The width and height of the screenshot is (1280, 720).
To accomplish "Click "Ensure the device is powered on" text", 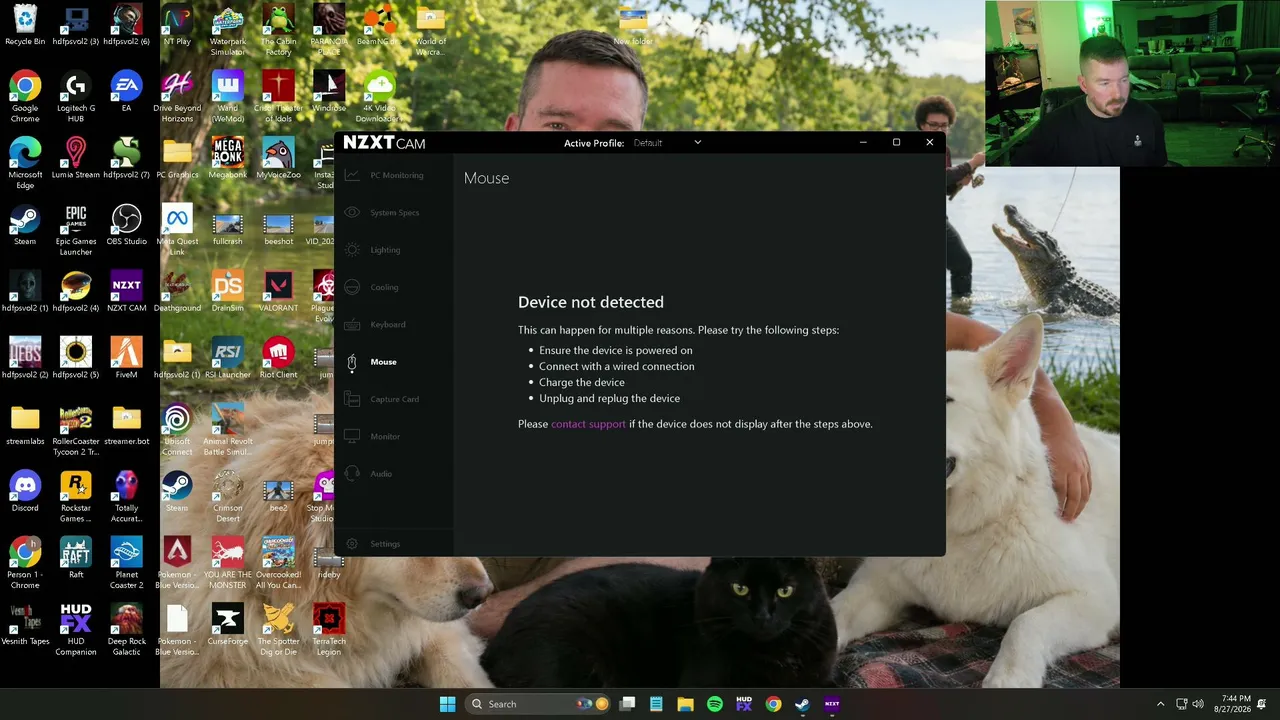I will click(616, 350).
